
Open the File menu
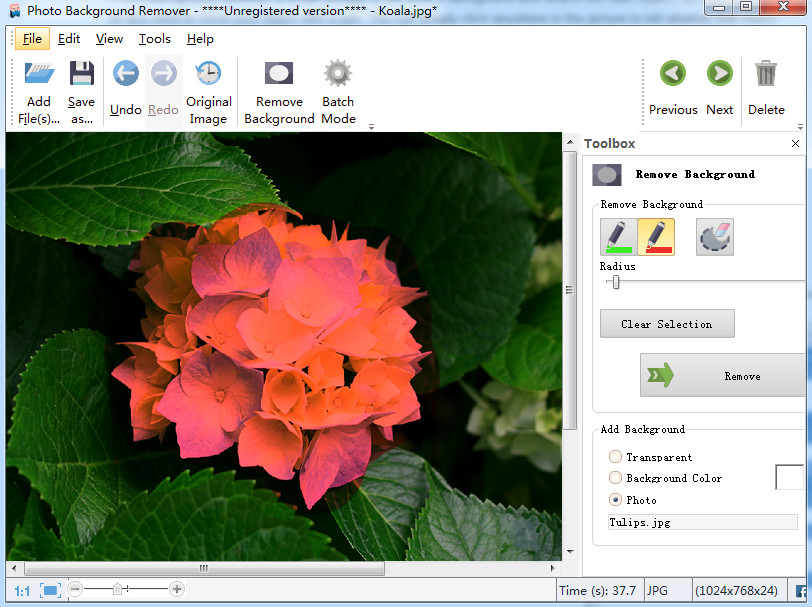coord(32,39)
